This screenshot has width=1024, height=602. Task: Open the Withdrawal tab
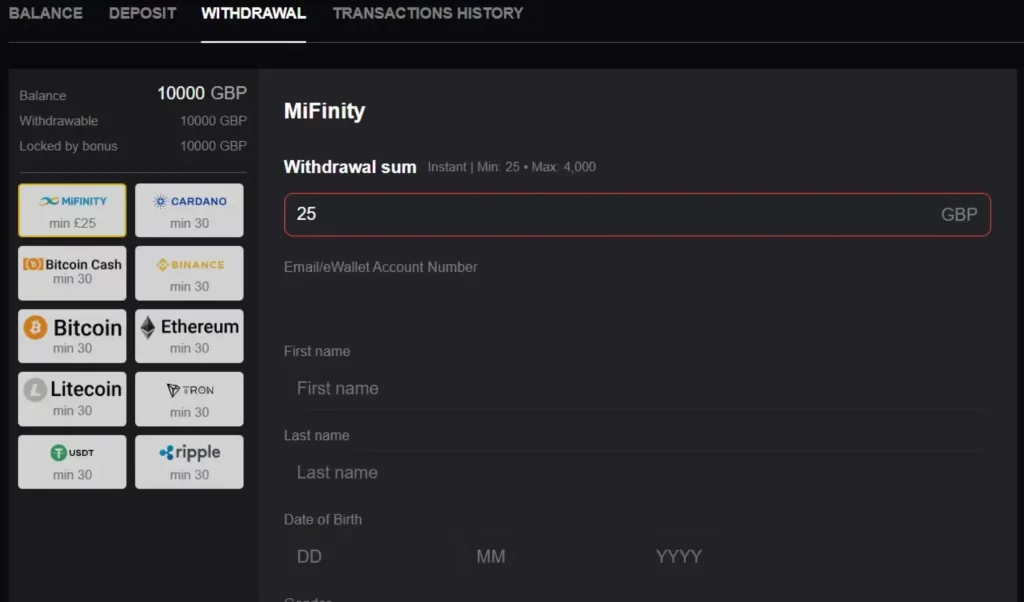253,13
